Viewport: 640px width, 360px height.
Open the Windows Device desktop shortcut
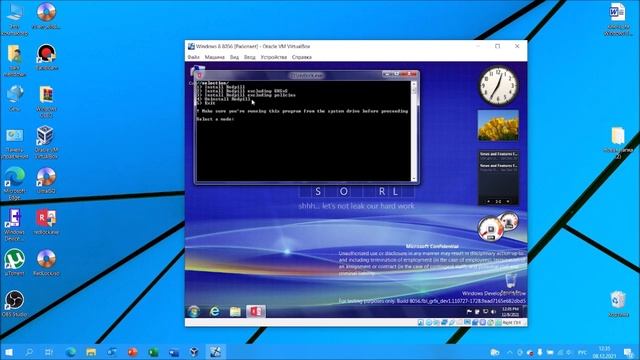point(14,224)
